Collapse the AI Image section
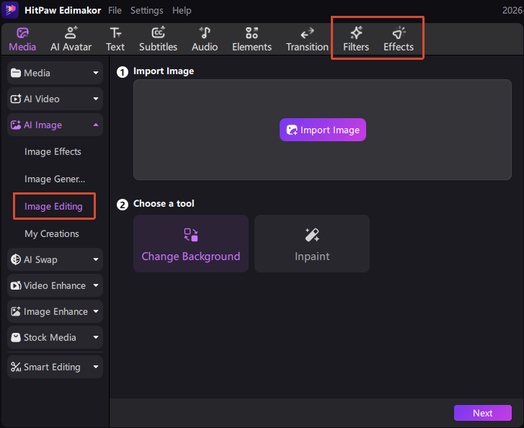The width and height of the screenshot is (524, 428). click(x=55, y=125)
